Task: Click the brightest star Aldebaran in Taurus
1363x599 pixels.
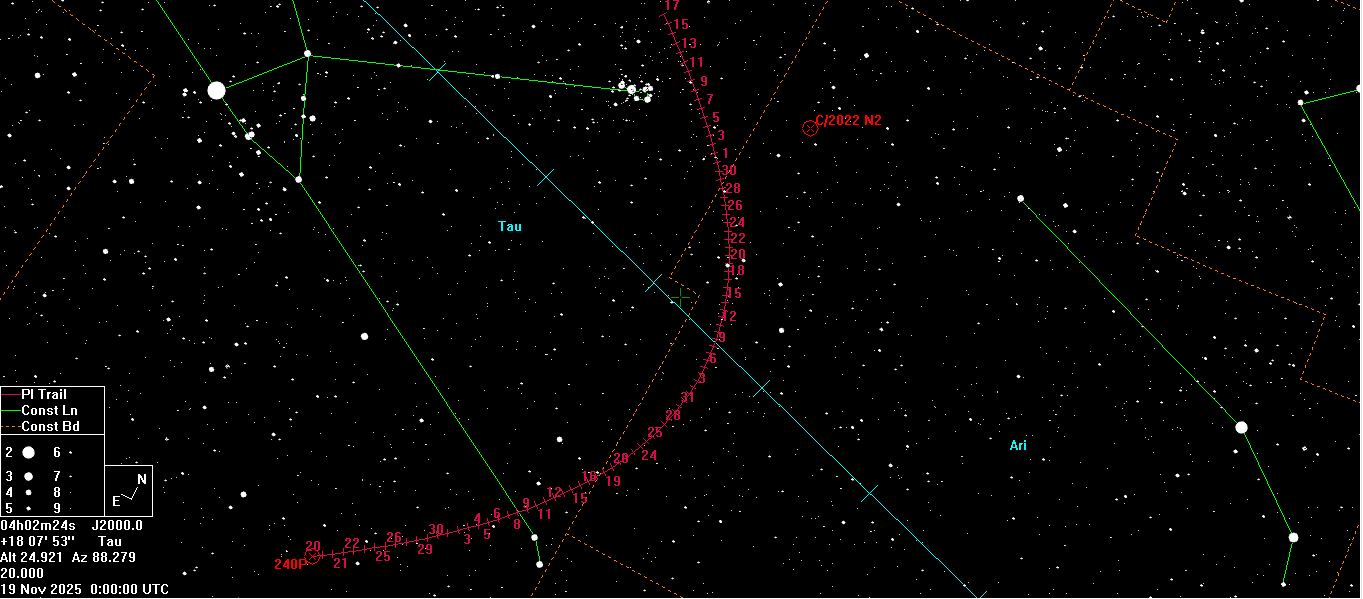Action: pos(216,91)
